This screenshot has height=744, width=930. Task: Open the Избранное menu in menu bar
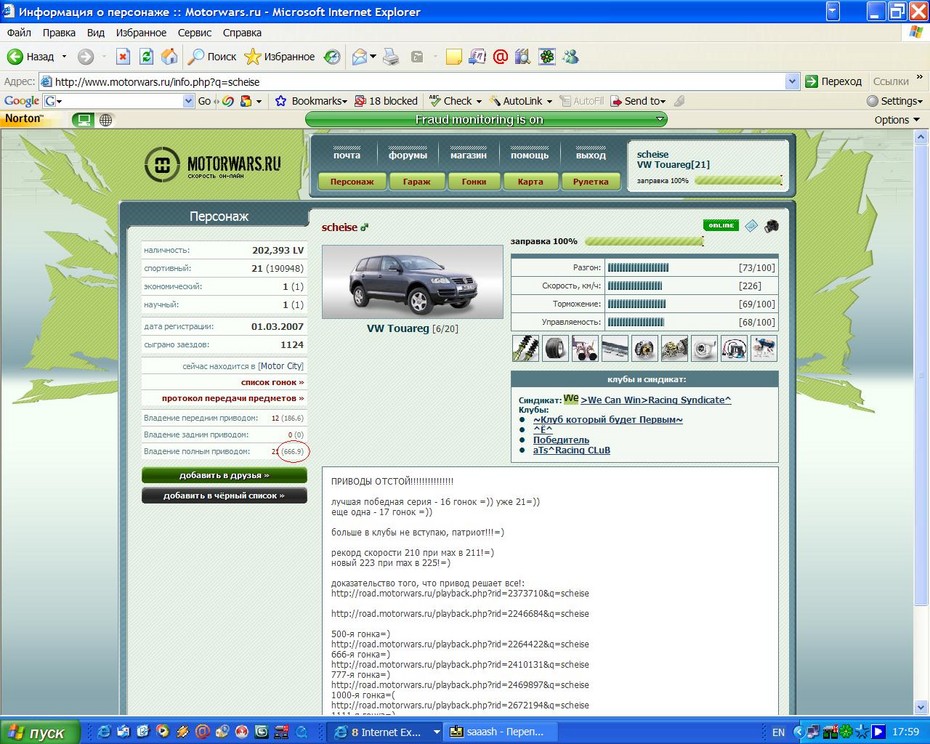pyautogui.click(x=141, y=33)
